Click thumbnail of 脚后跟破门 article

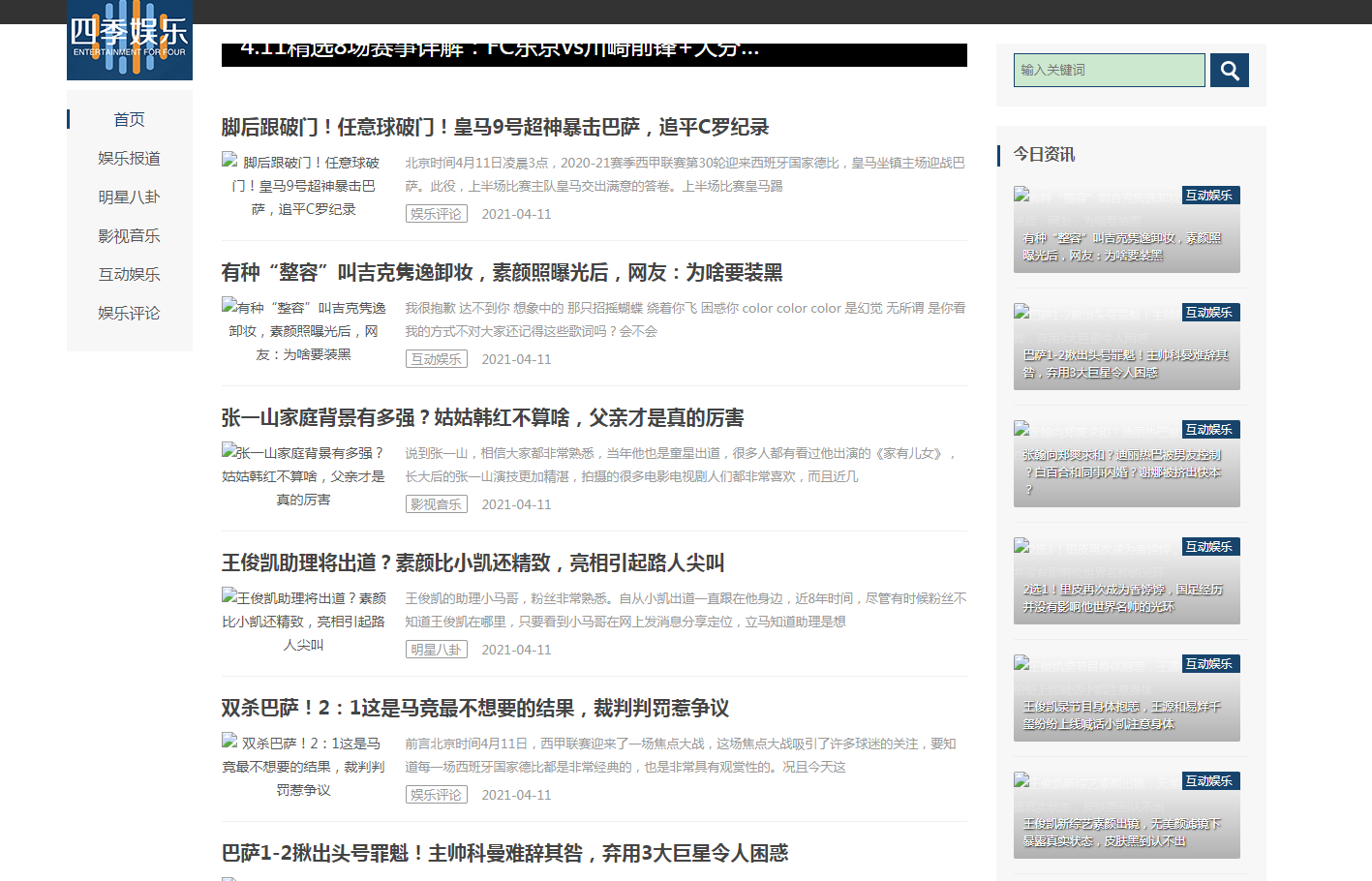coord(304,185)
